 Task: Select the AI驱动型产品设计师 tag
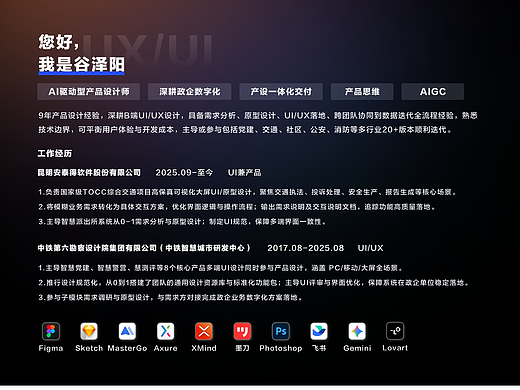(89, 92)
